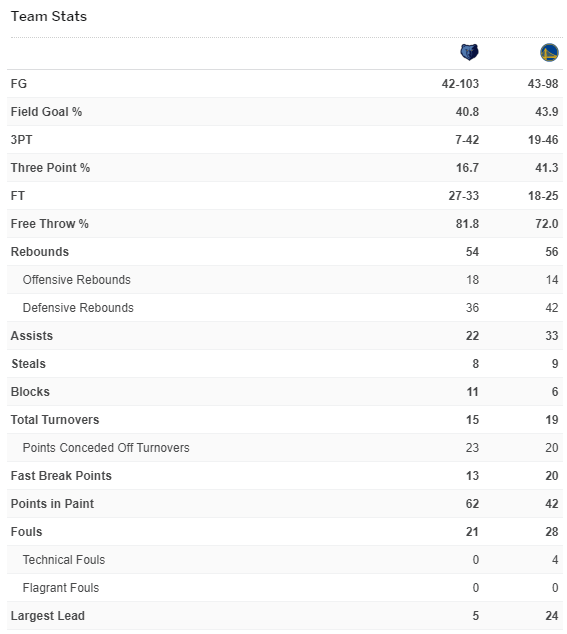Click the Defensive Rebounds sub-row label
Viewport: 567px width, 634px height.
pyautogui.click(x=78, y=308)
